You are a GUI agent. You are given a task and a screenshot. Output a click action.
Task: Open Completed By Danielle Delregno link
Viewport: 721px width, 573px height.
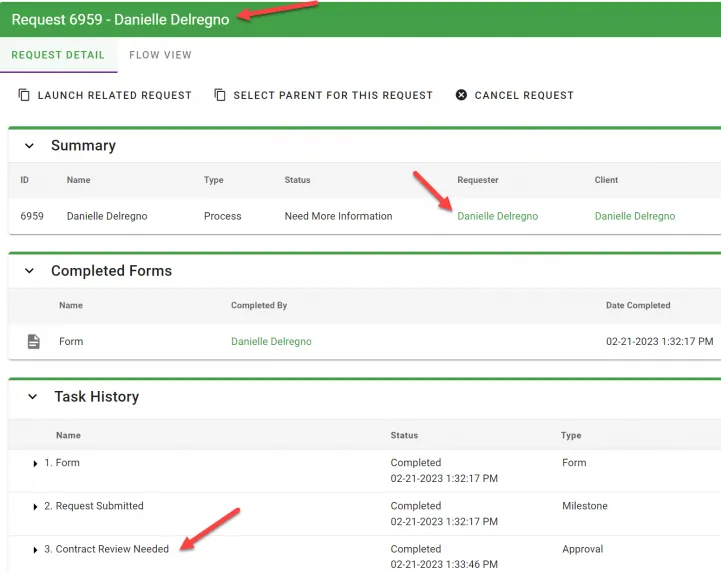pos(271,342)
